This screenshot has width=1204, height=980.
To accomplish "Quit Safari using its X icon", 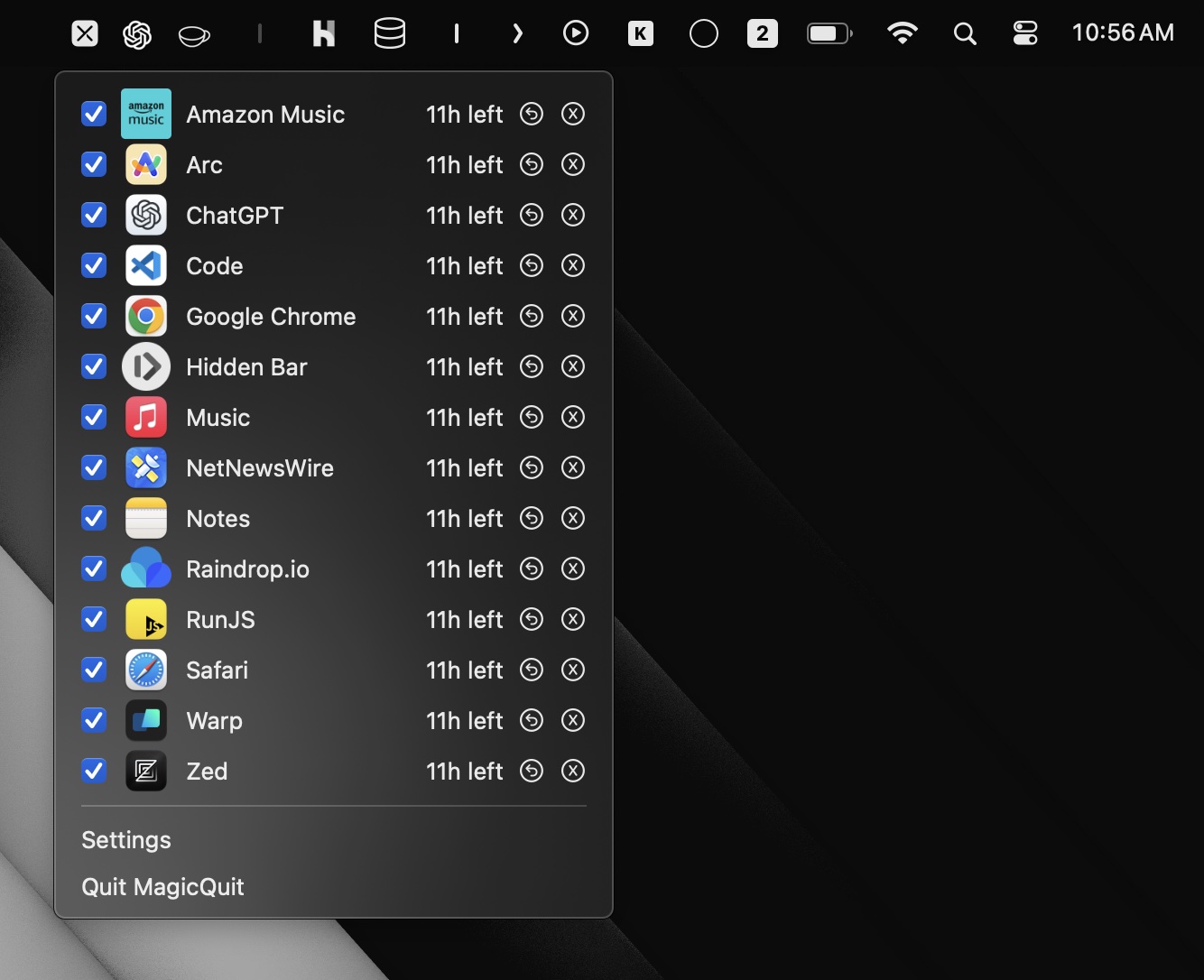I will click(573, 670).
